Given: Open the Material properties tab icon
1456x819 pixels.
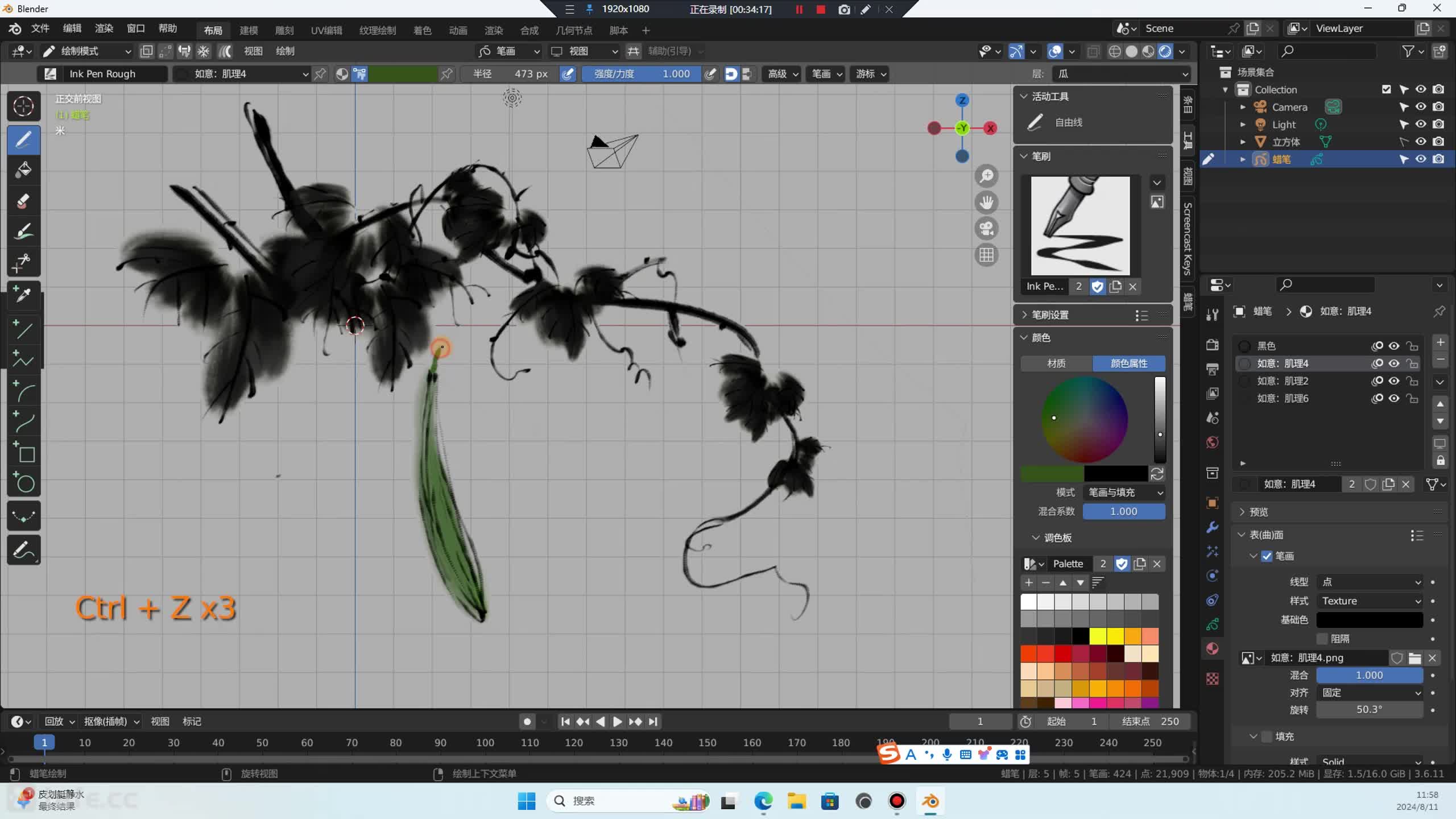Looking at the screenshot, I should 1213,649.
